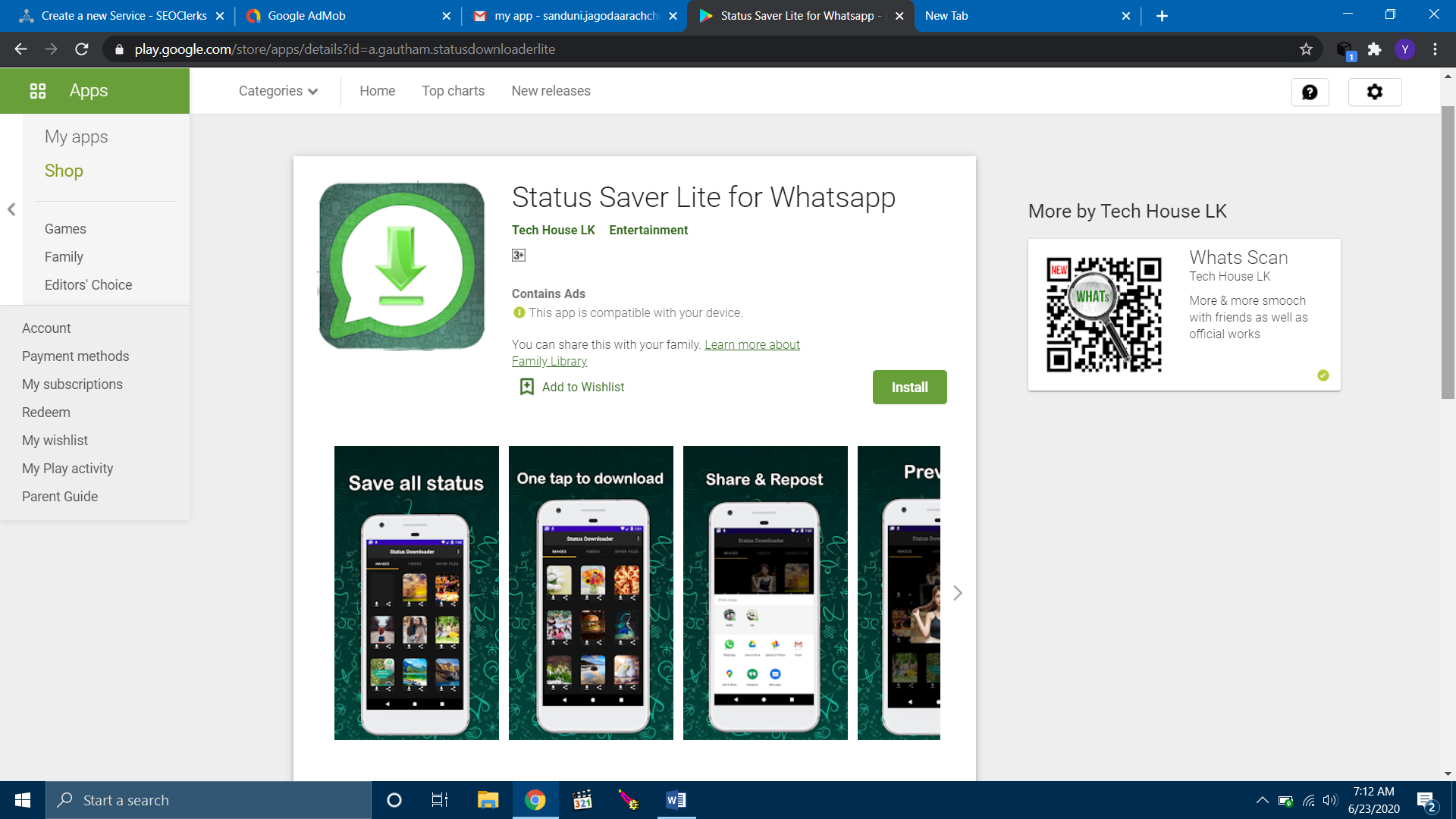Open Chrome profile avatar
The image size is (1456, 819).
(1406, 49)
